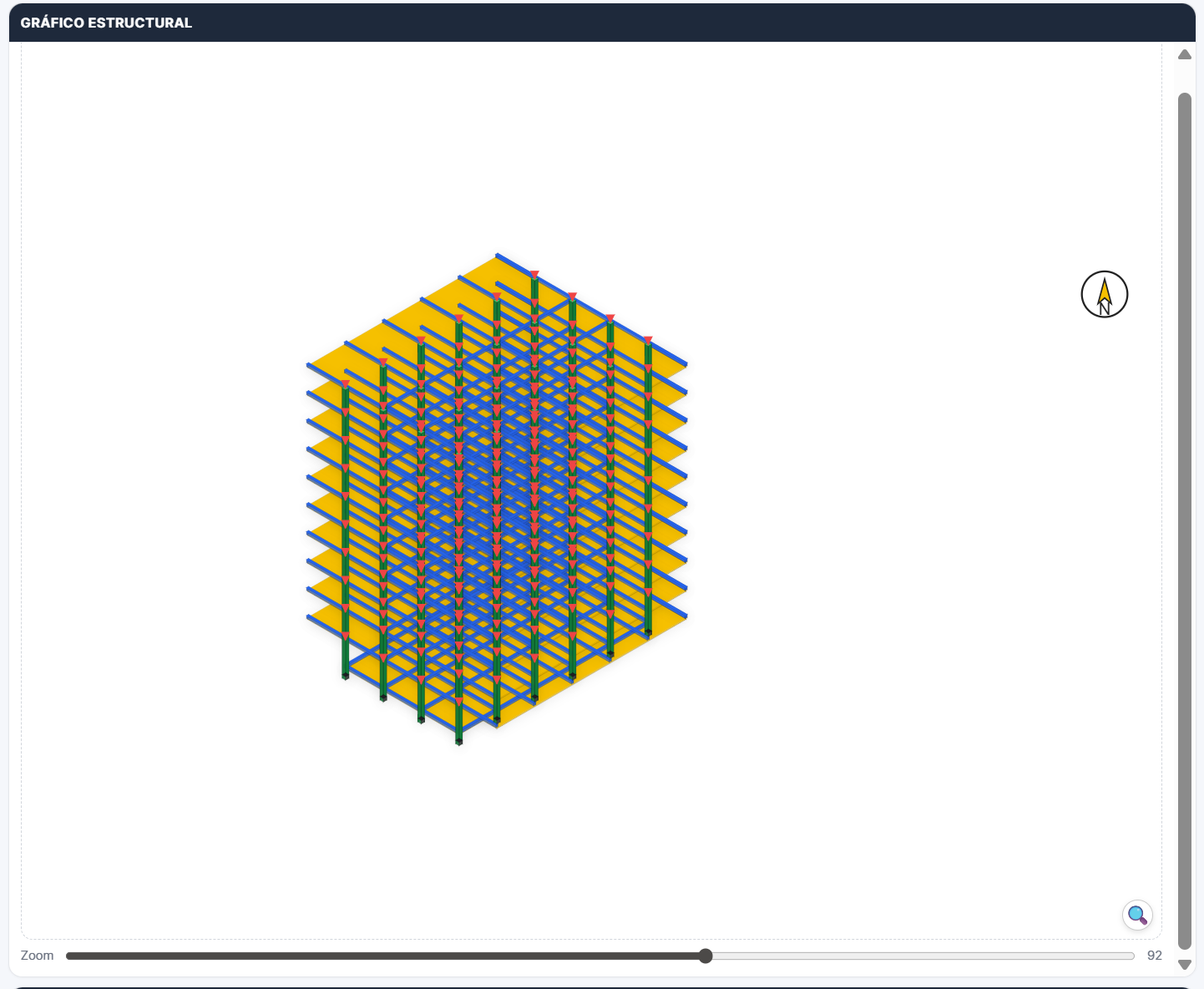Click the vertical scrollbar thumb

click(1184, 518)
